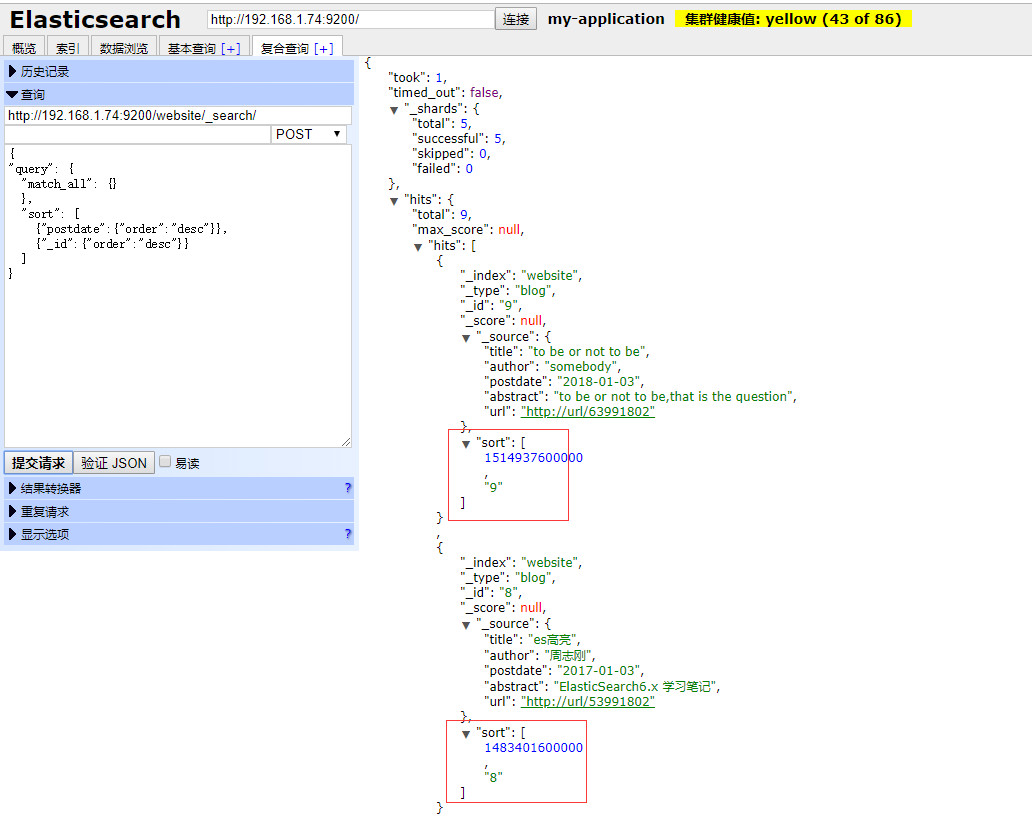Grab the query textarea resize handle

click(x=346, y=442)
